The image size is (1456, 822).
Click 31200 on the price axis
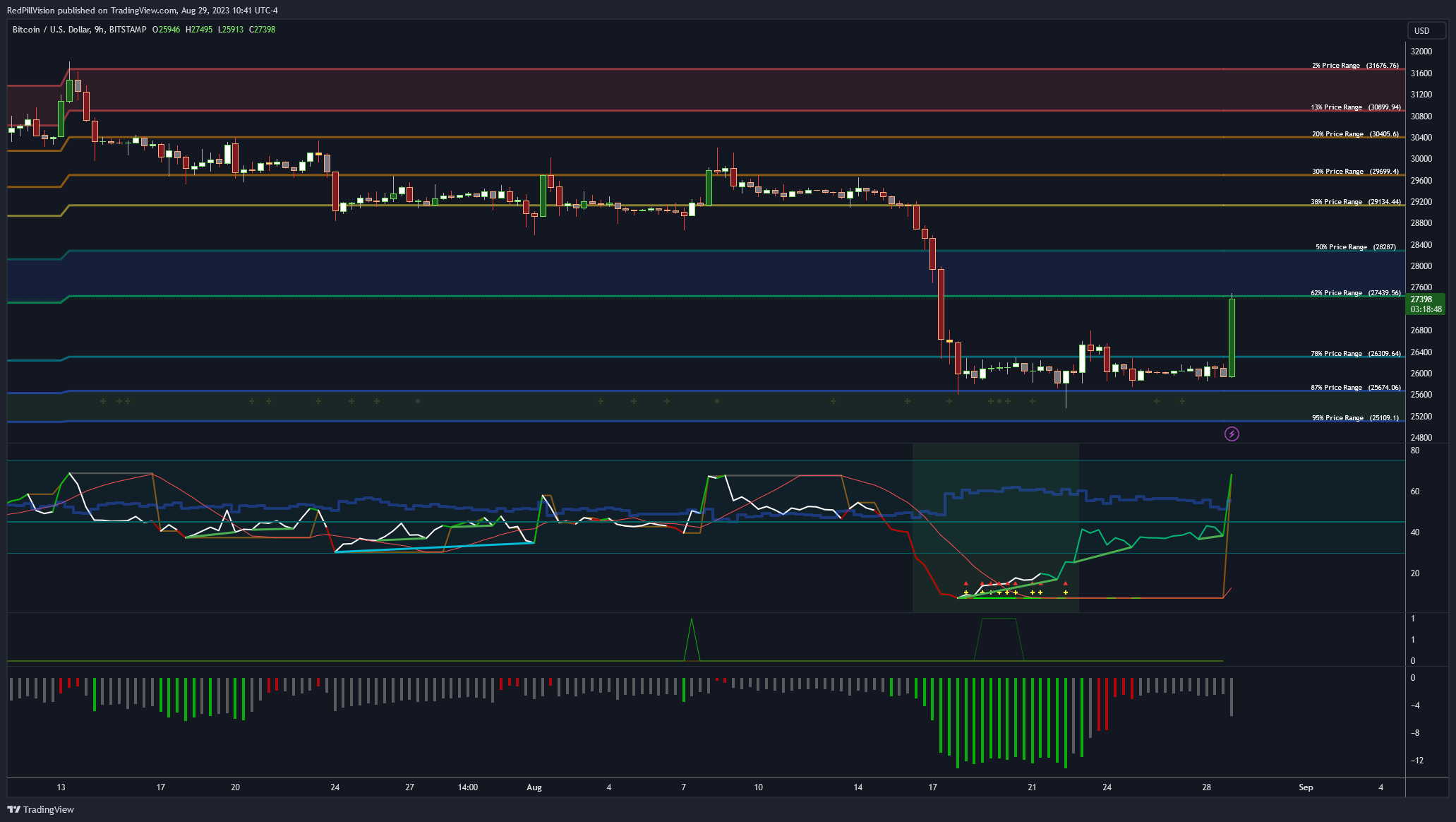coord(1421,95)
